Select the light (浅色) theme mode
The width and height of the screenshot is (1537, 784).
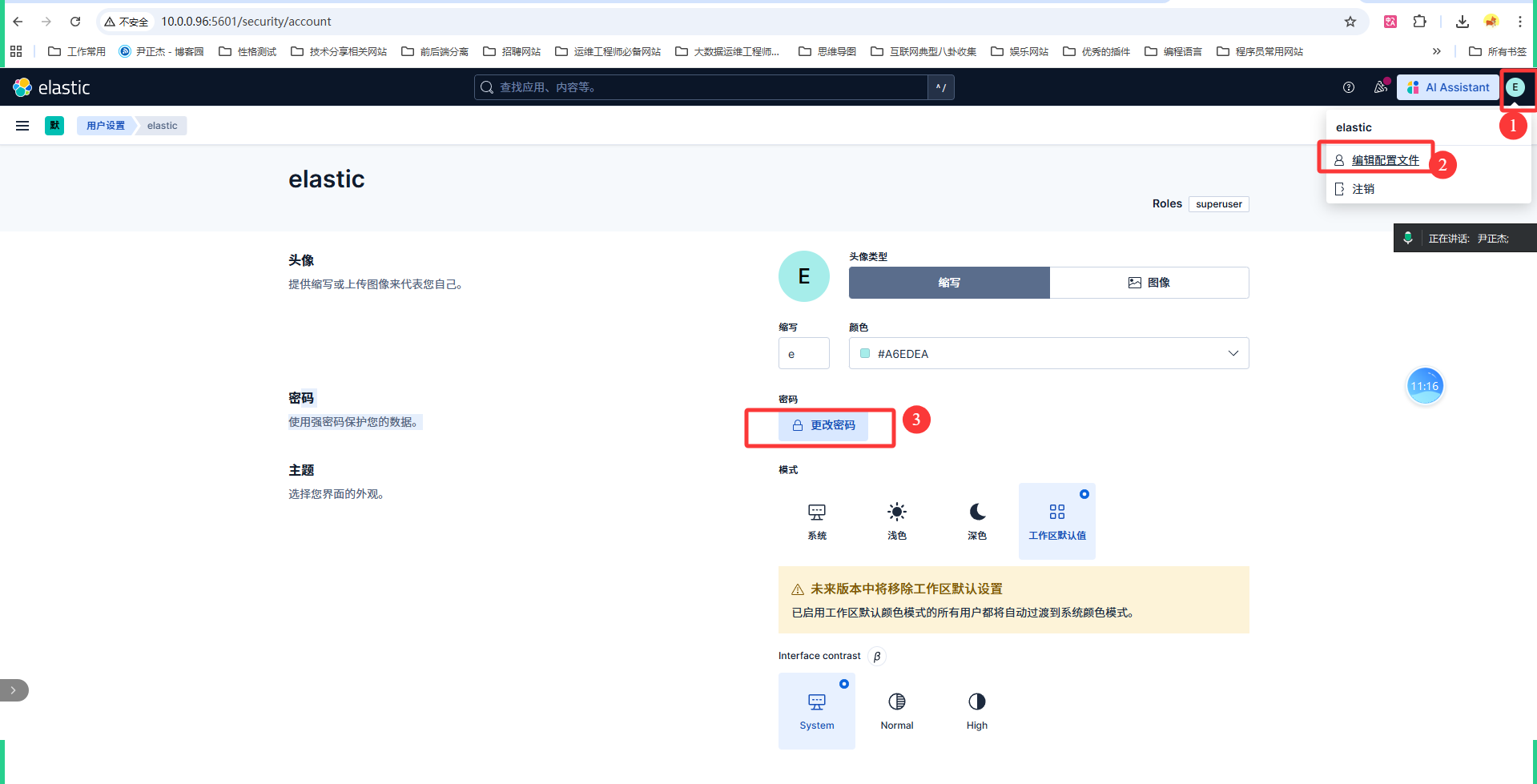click(x=897, y=521)
